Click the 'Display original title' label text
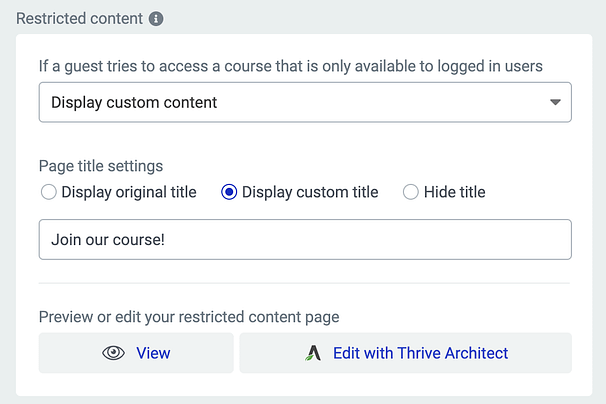 coord(129,192)
